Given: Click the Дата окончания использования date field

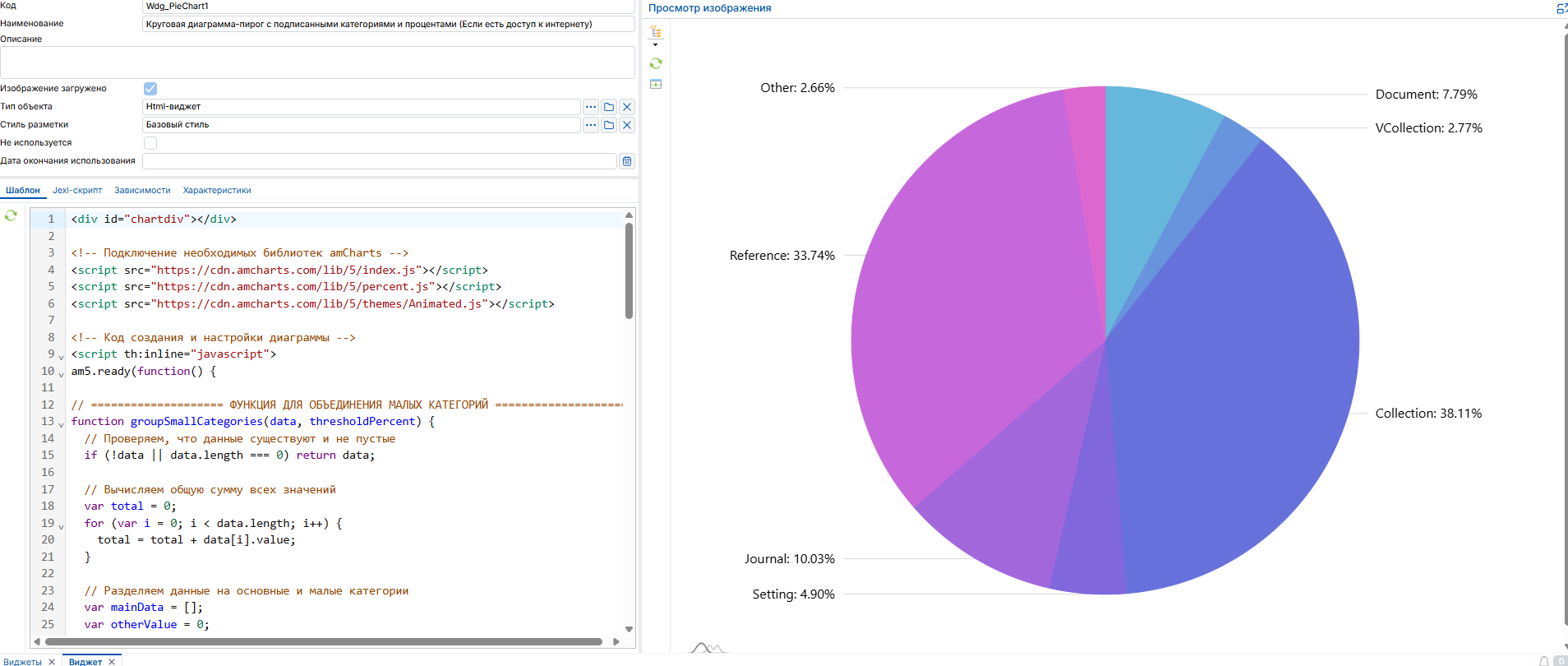Looking at the screenshot, I should point(380,161).
